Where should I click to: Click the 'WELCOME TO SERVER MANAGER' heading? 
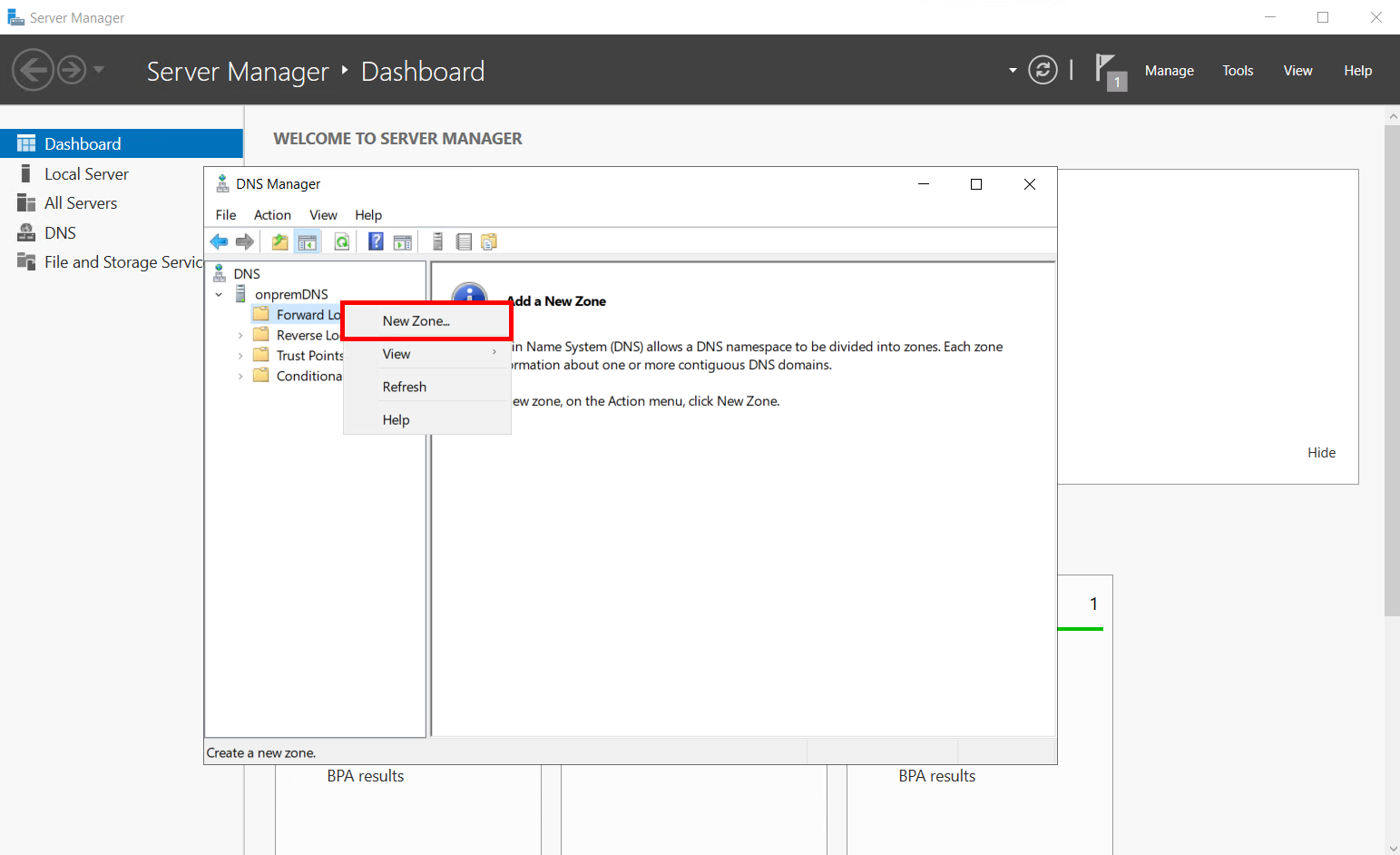(x=397, y=139)
